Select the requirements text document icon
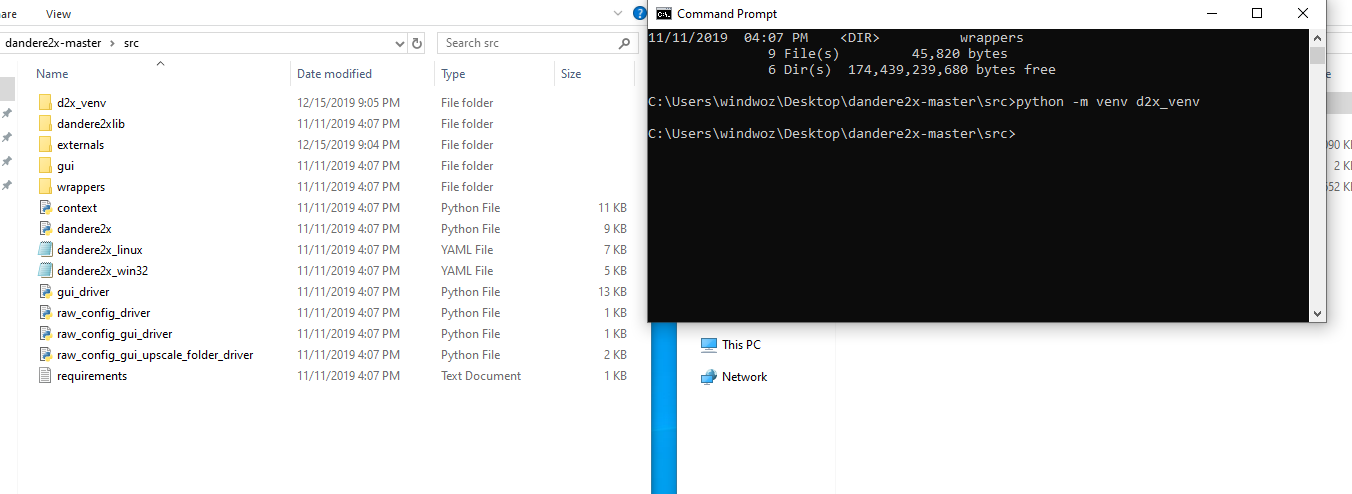This screenshot has width=1352, height=494. (45, 376)
